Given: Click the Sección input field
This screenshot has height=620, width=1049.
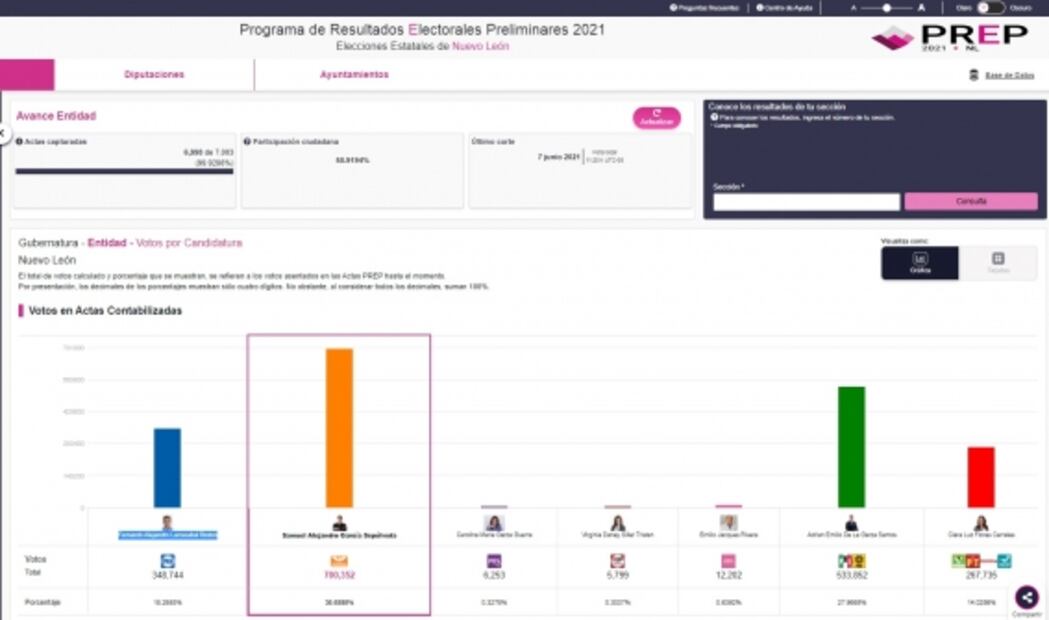Looking at the screenshot, I should coord(806,202).
